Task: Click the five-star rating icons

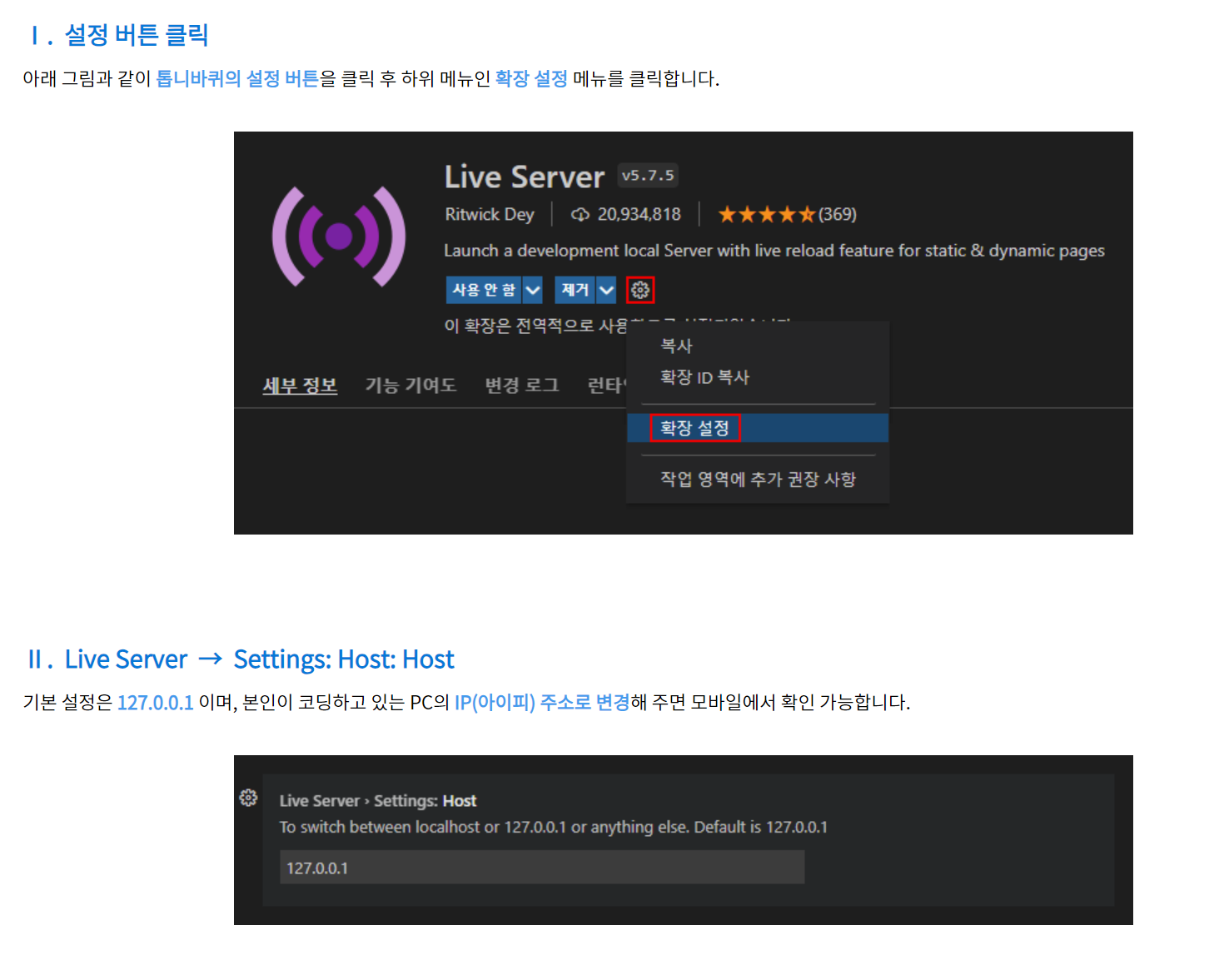Action: 766,215
